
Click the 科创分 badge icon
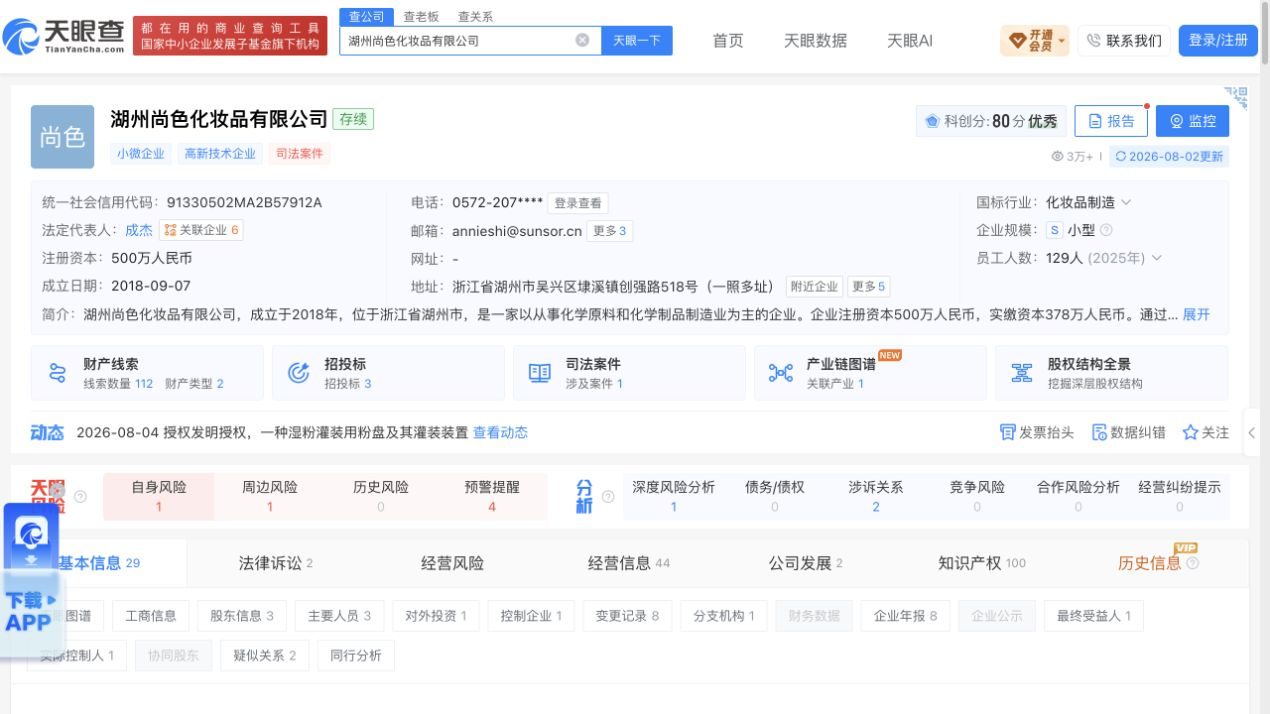pyautogui.click(x=932, y=121)
